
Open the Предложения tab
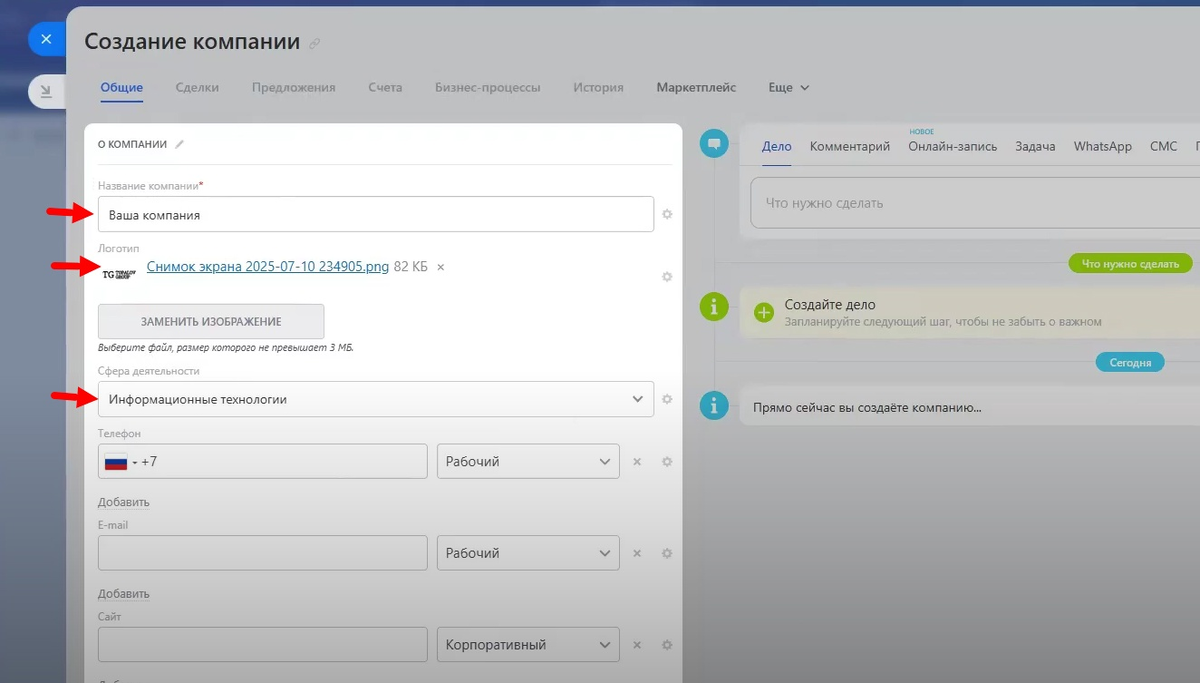point(293,88)
